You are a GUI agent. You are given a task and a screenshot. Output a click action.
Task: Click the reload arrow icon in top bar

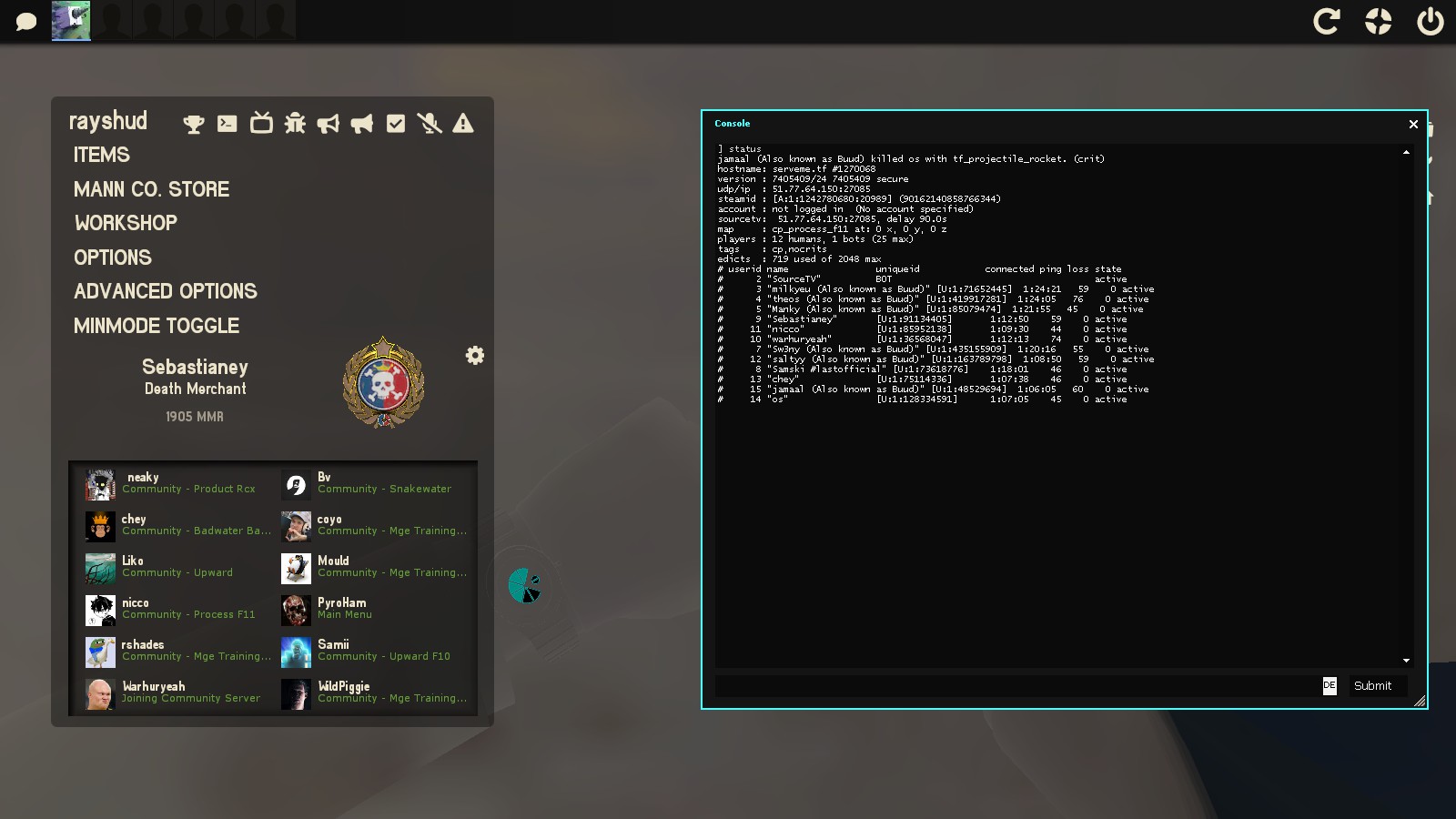1326,21
